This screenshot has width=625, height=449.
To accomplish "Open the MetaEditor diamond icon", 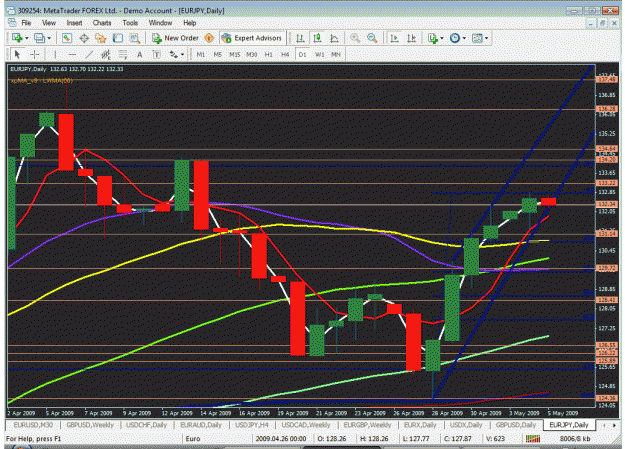I will [209, 38].
